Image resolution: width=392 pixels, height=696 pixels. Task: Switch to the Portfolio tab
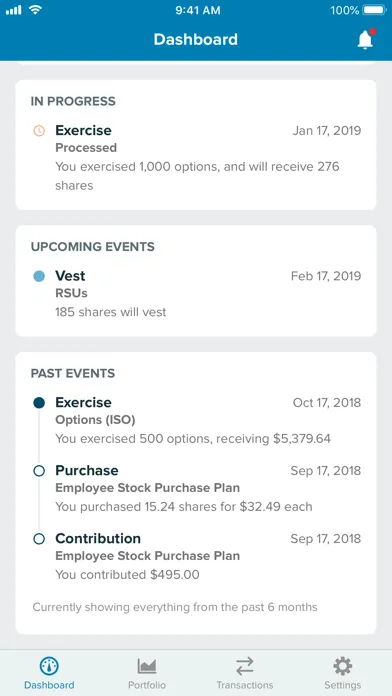tap(147, 673)
